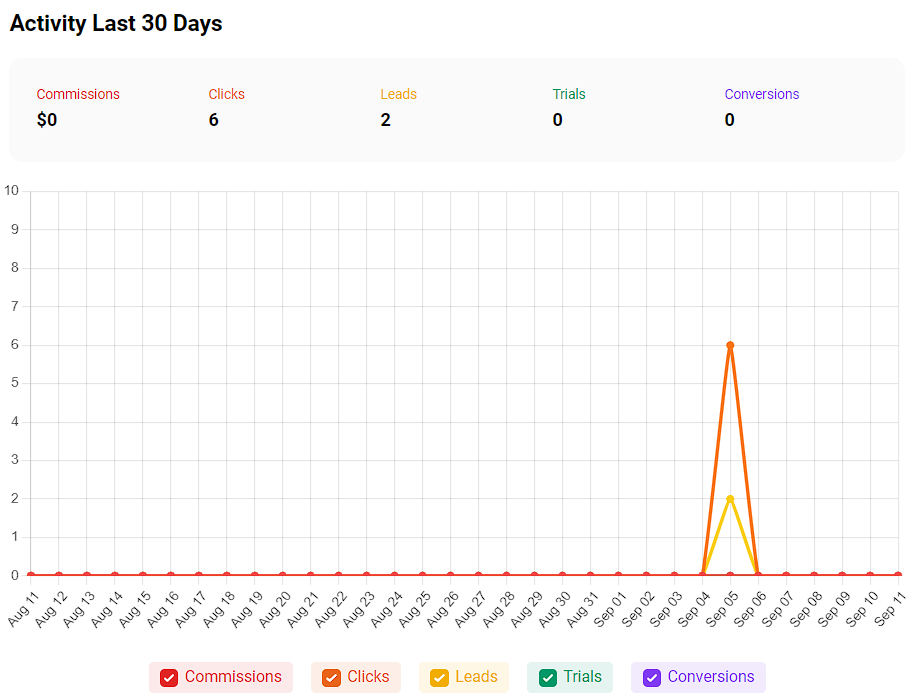917x700 pixels.
Task: Click the Commissions $0 summary stat
Action: click(47, 119)
